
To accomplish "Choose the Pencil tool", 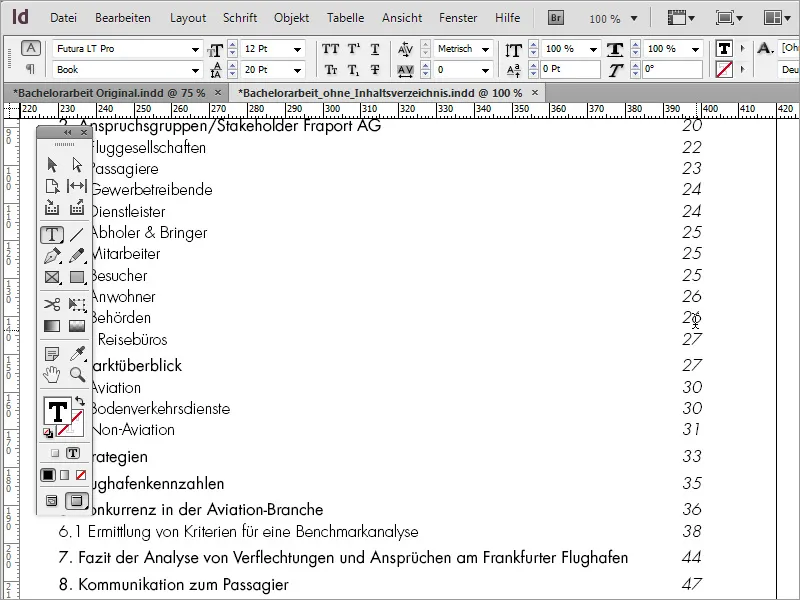I will 77,256.
